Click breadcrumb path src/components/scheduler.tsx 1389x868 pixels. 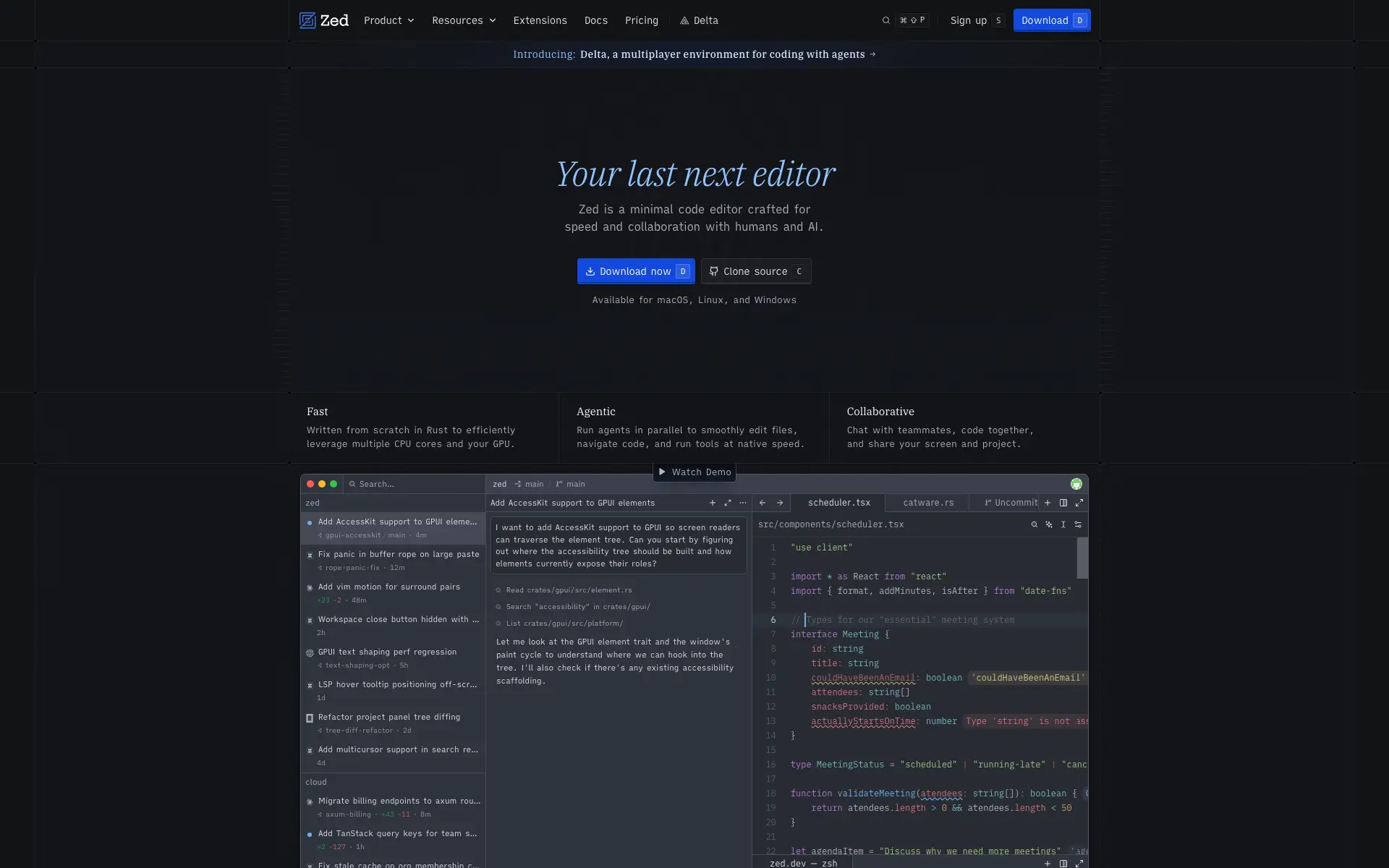[x=831, y=524]
